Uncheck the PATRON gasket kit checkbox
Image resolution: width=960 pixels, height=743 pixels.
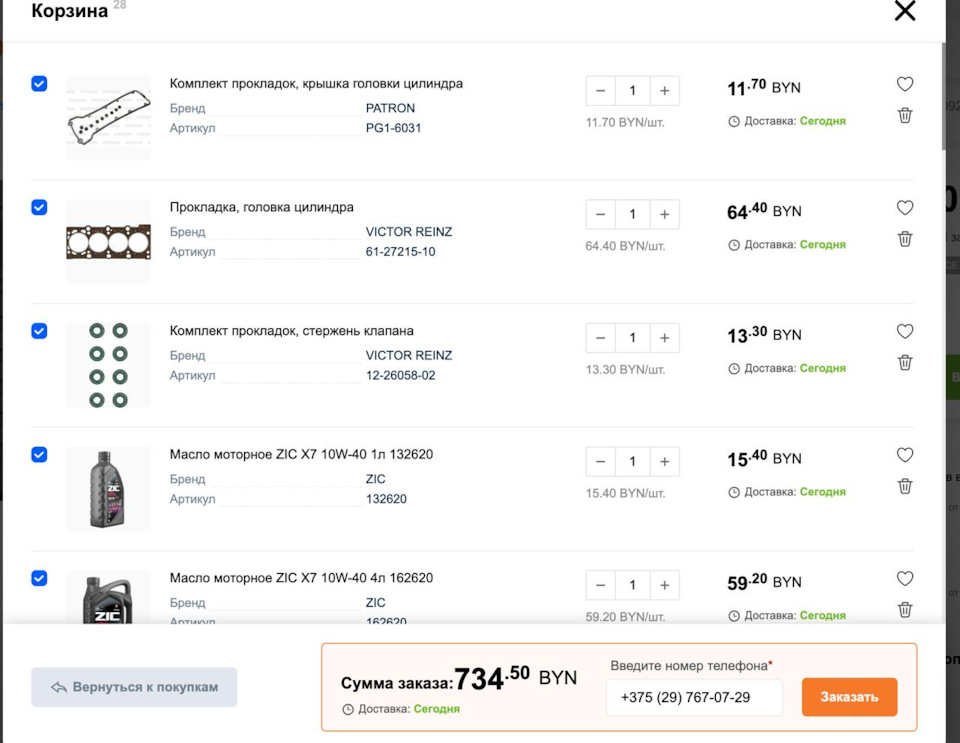[39, 84]
